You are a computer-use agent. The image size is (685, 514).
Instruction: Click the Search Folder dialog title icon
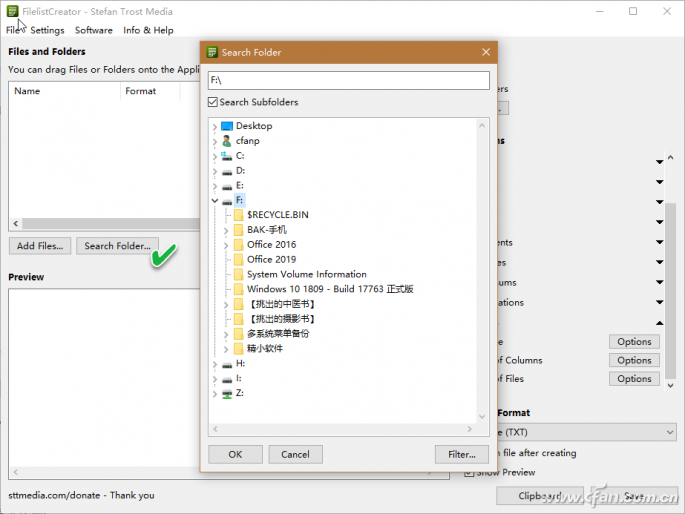[212, 52]
